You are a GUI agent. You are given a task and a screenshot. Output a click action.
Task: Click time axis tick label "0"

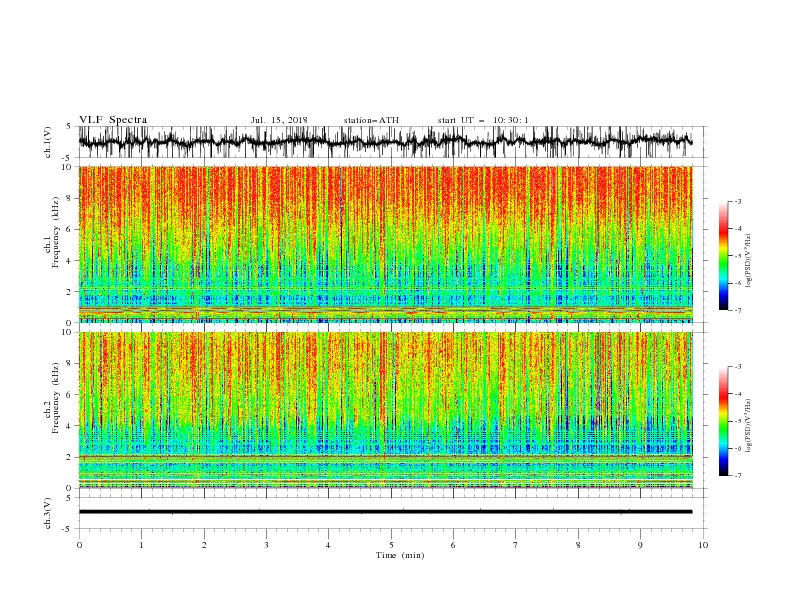[79, 545]
